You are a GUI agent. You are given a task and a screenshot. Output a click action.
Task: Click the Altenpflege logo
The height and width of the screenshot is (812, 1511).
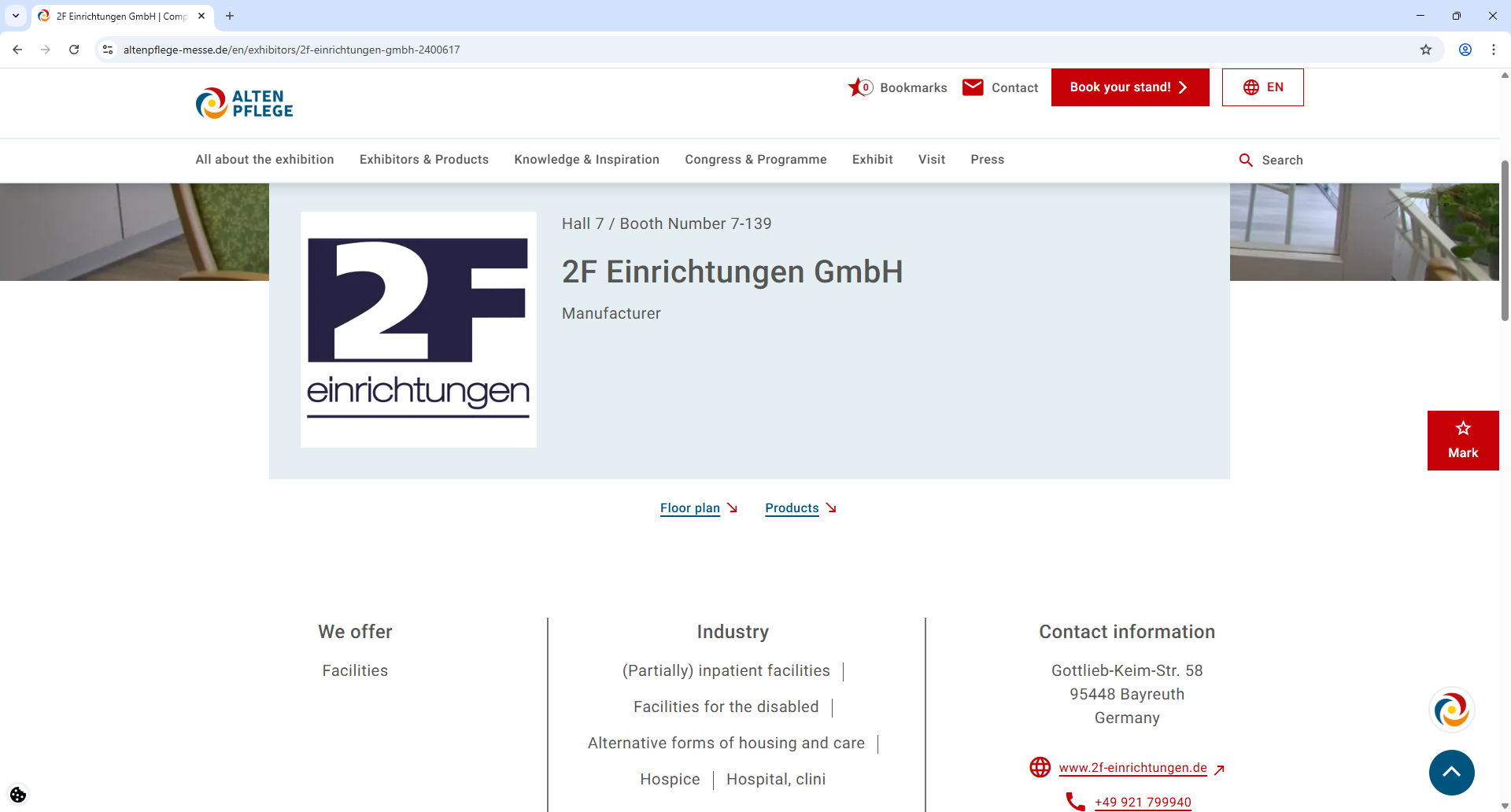click(244, 103)
